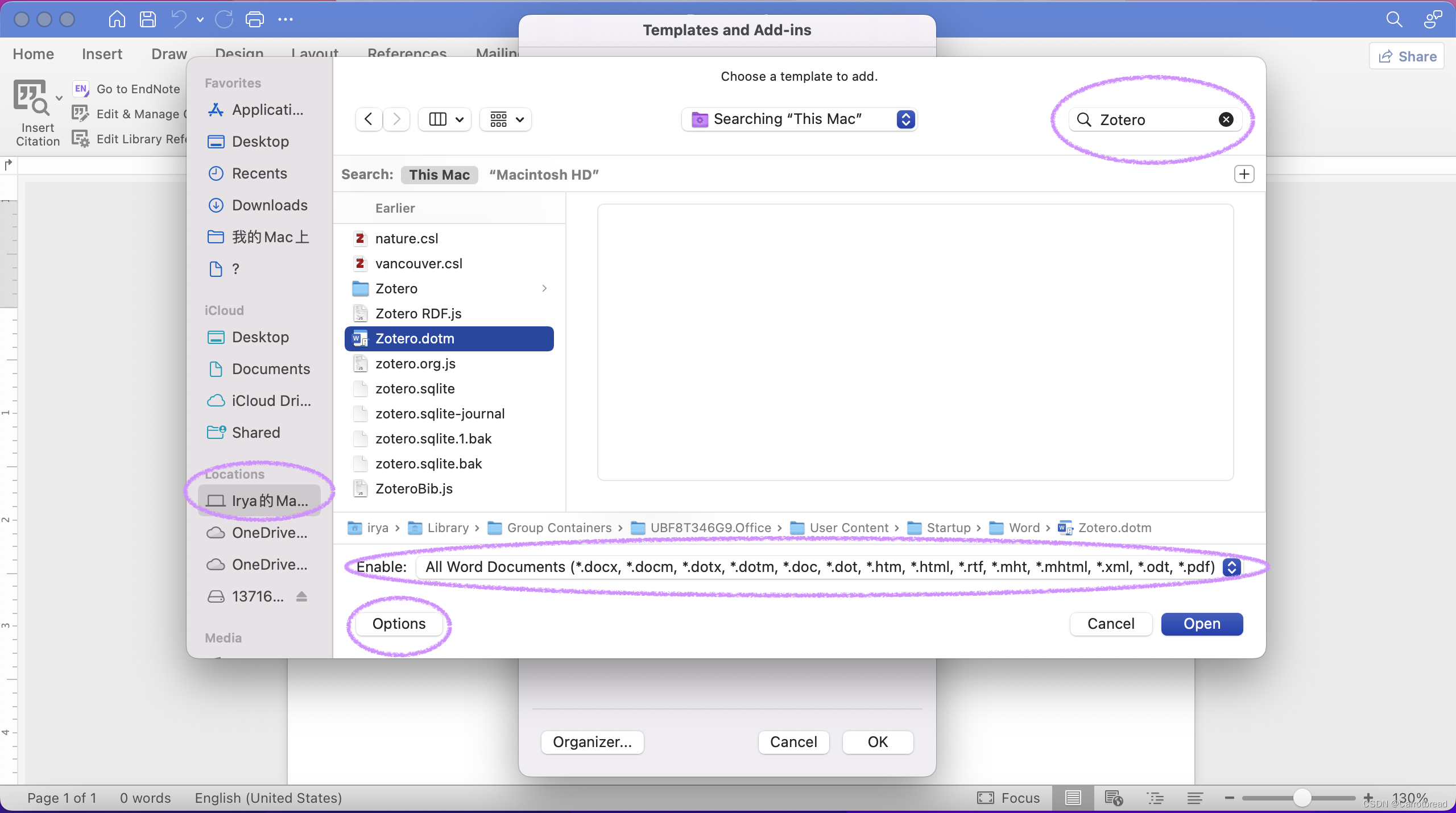Open Insert Citation dropdown arrow

point(59,98)
